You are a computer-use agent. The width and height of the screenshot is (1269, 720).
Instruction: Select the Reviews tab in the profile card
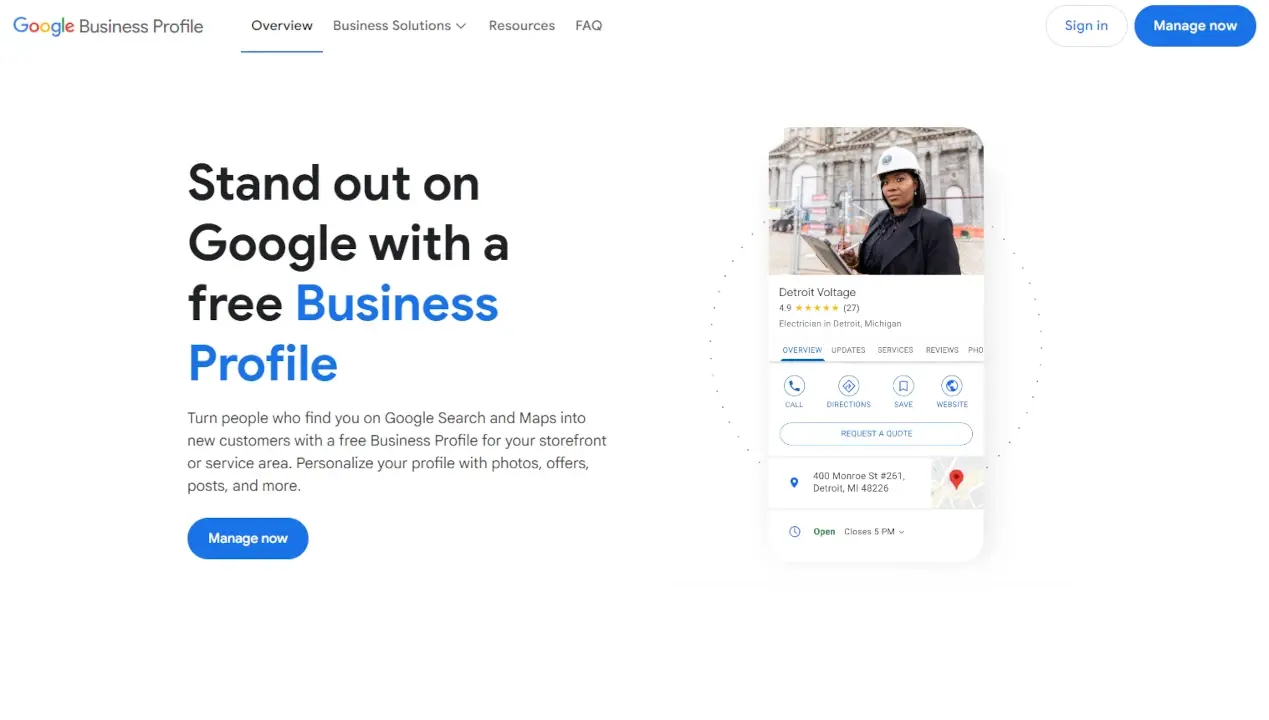pos(942,350)
